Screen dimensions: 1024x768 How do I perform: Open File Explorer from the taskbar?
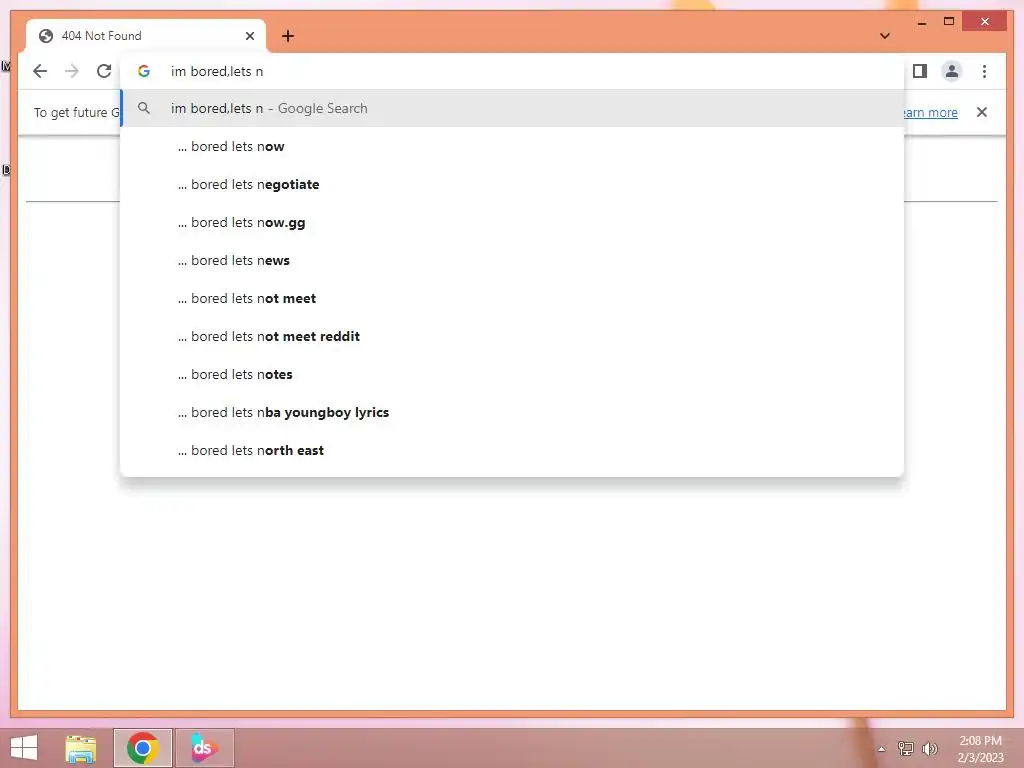click(x=81, y=748)
